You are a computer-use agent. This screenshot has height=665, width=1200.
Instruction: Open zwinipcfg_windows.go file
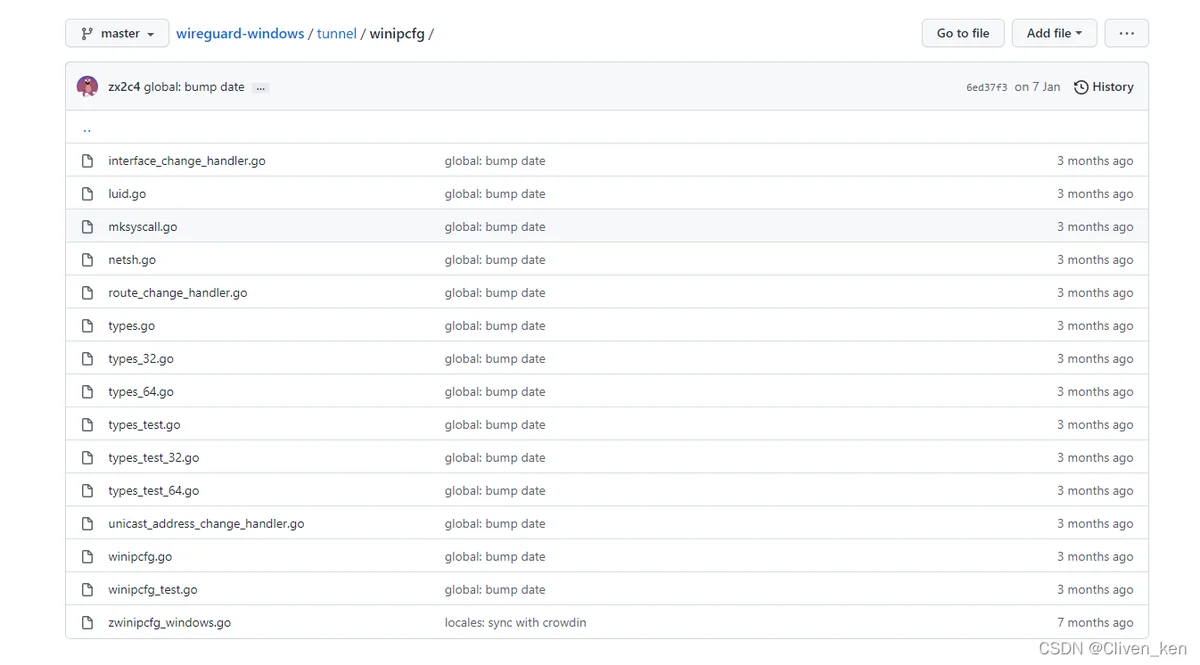click(x=170, y=623)
